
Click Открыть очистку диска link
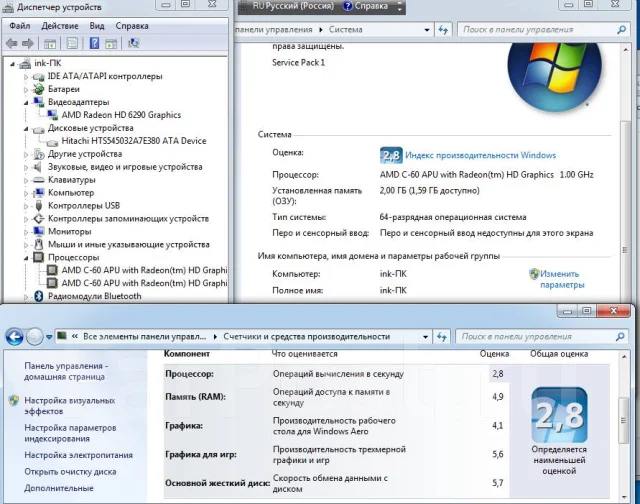[x=70, y=472]
